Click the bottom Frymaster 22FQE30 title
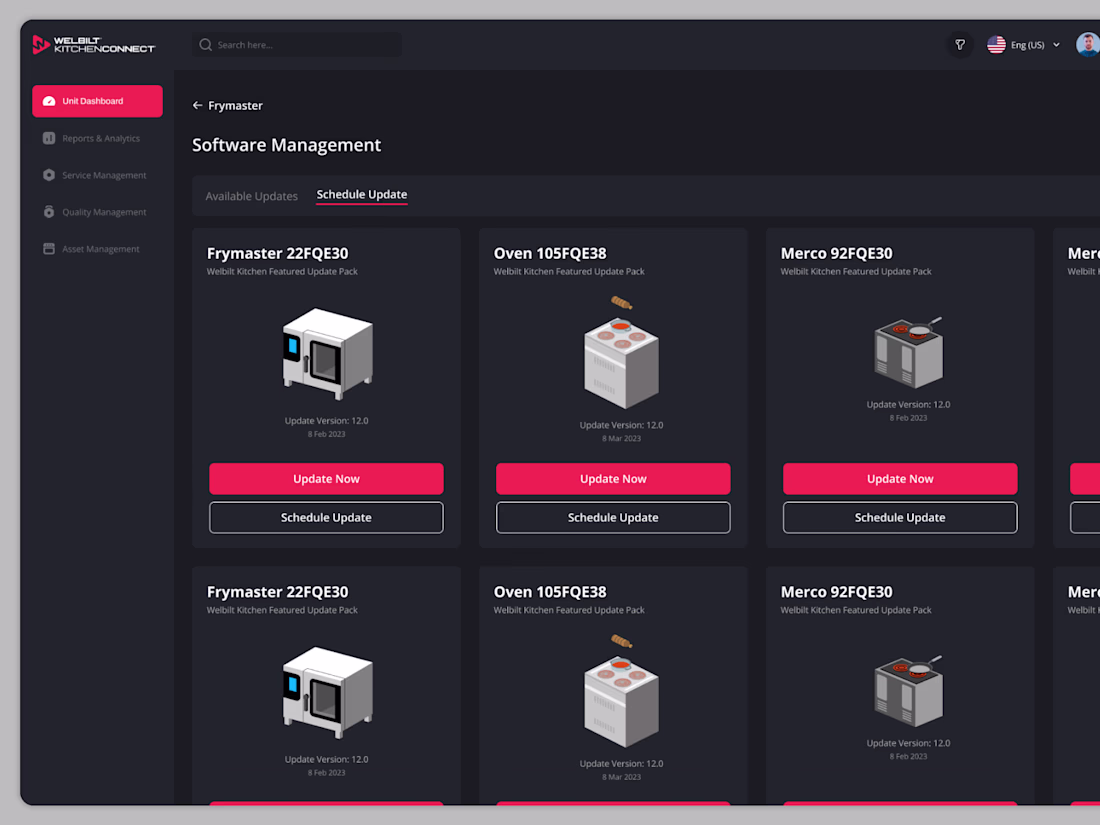Image resolution: width=1100 pixels, height=825 pixels. [277, 592]
